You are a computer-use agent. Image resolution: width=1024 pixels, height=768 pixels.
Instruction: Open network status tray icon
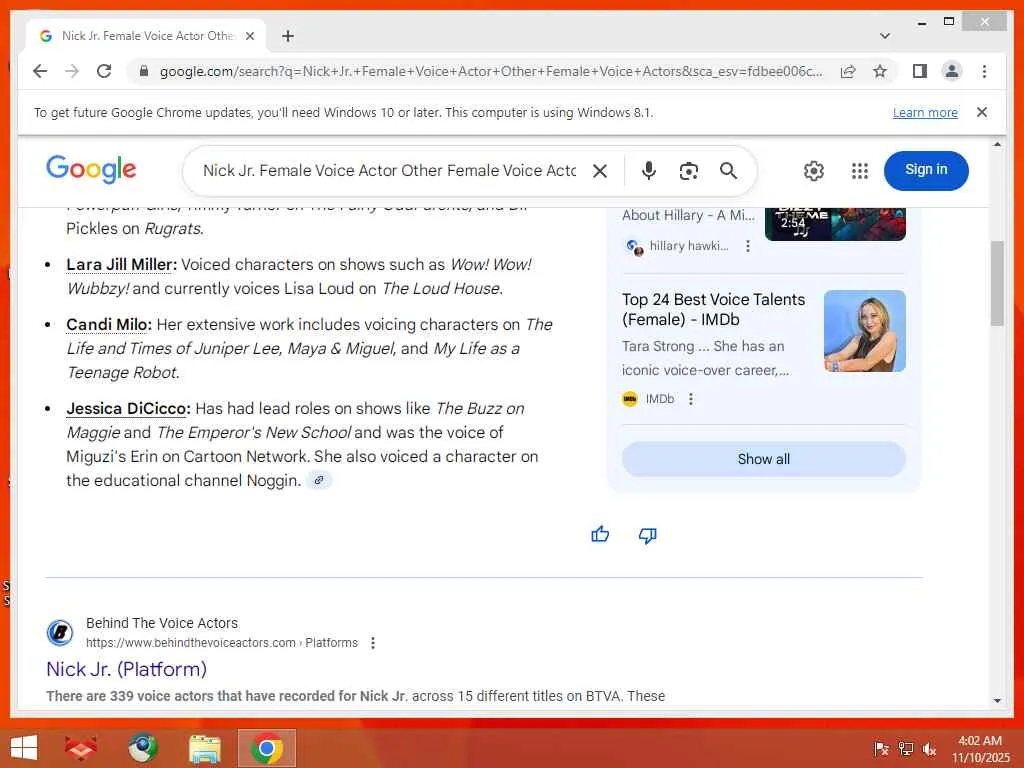[905, 749]
